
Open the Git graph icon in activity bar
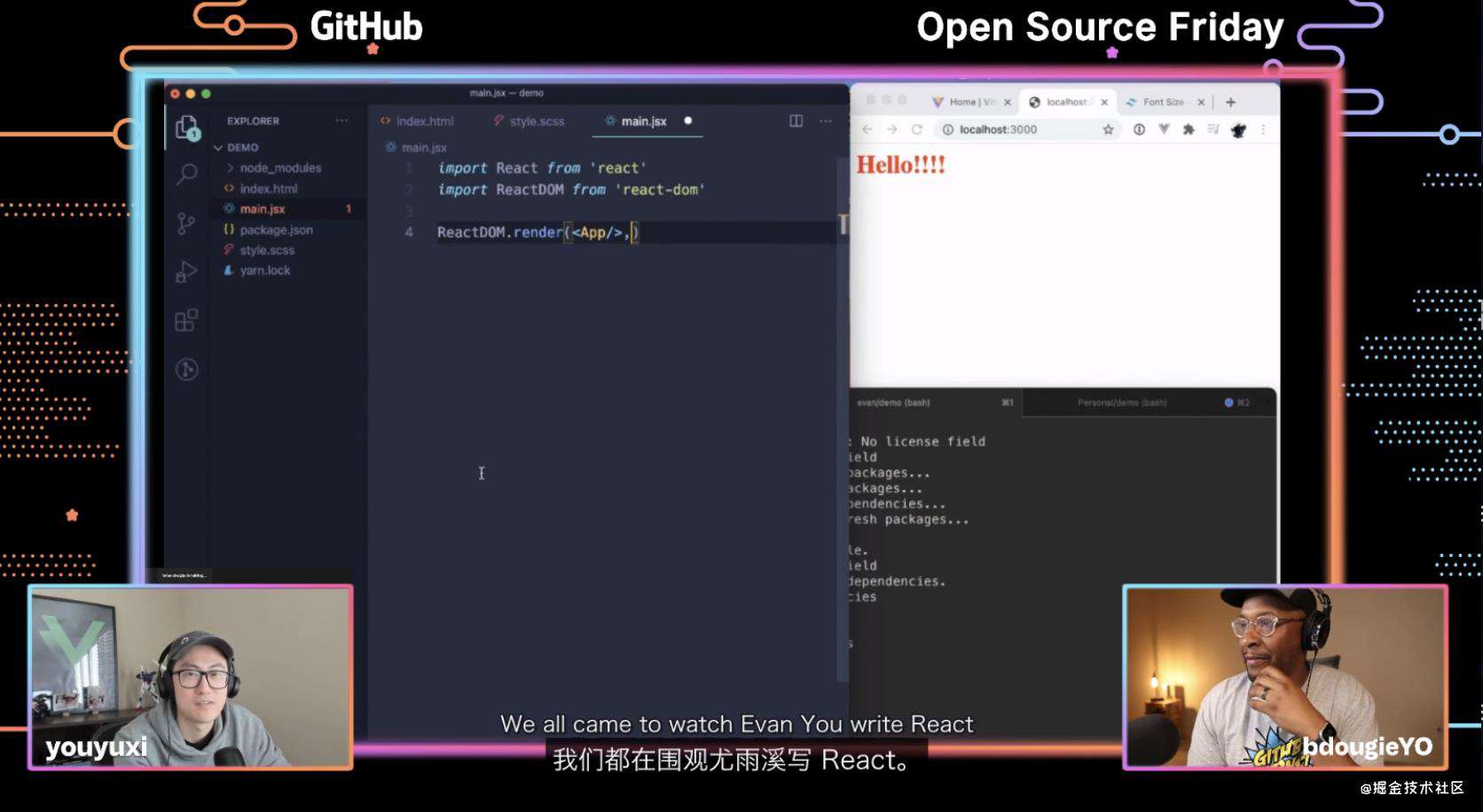click(186, 369)
